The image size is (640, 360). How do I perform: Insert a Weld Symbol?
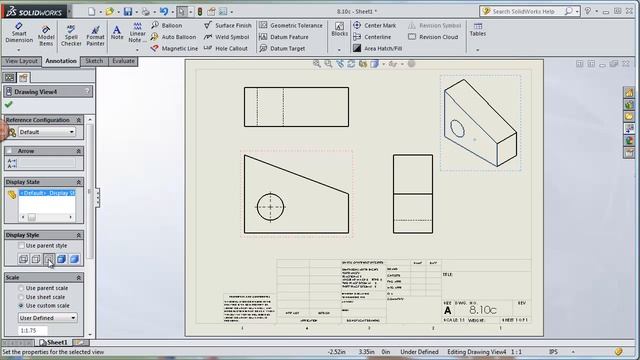coord(227,37)
